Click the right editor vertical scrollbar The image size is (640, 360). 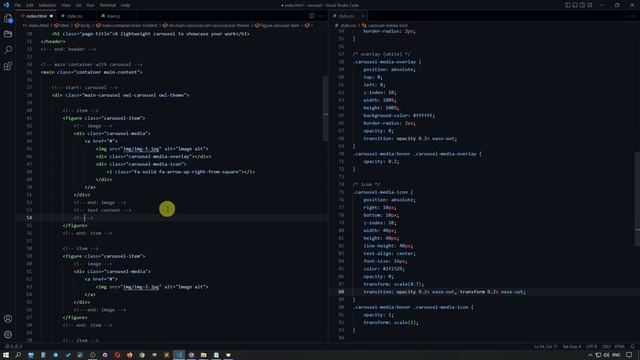(637, 199)
